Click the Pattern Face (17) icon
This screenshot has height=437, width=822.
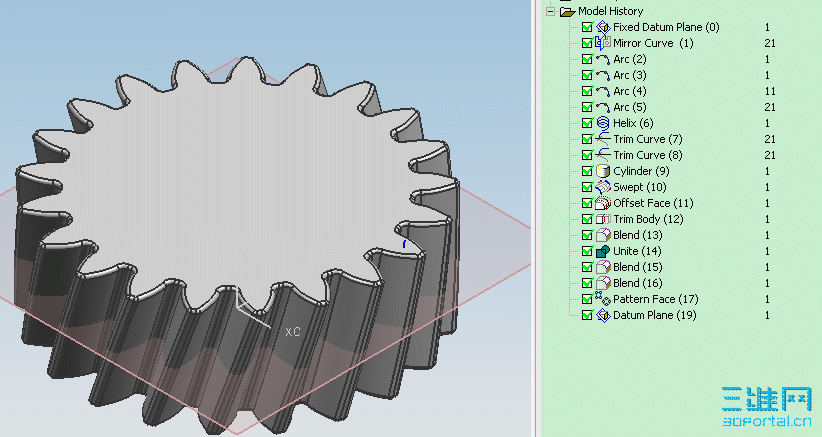click(x=603, y=299)
